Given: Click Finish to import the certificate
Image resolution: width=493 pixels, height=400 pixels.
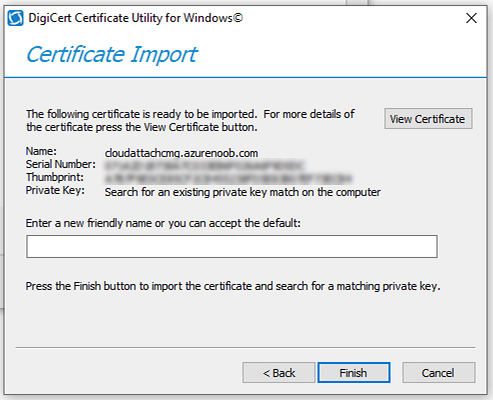Looking at the screenshot, I should pyautogui.click(x=354, y=373).
